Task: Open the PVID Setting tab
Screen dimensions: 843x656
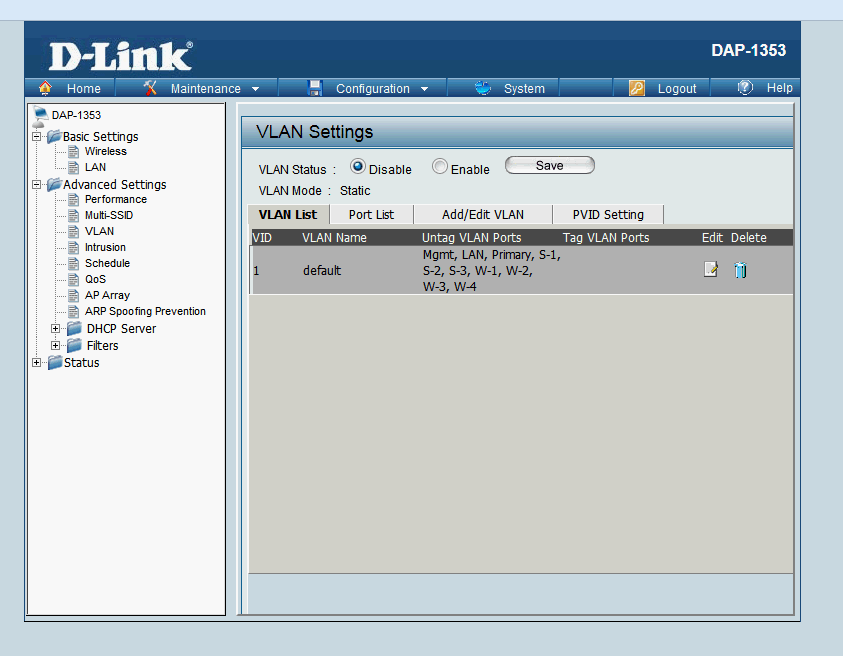Action: click(x=608, y=215)
